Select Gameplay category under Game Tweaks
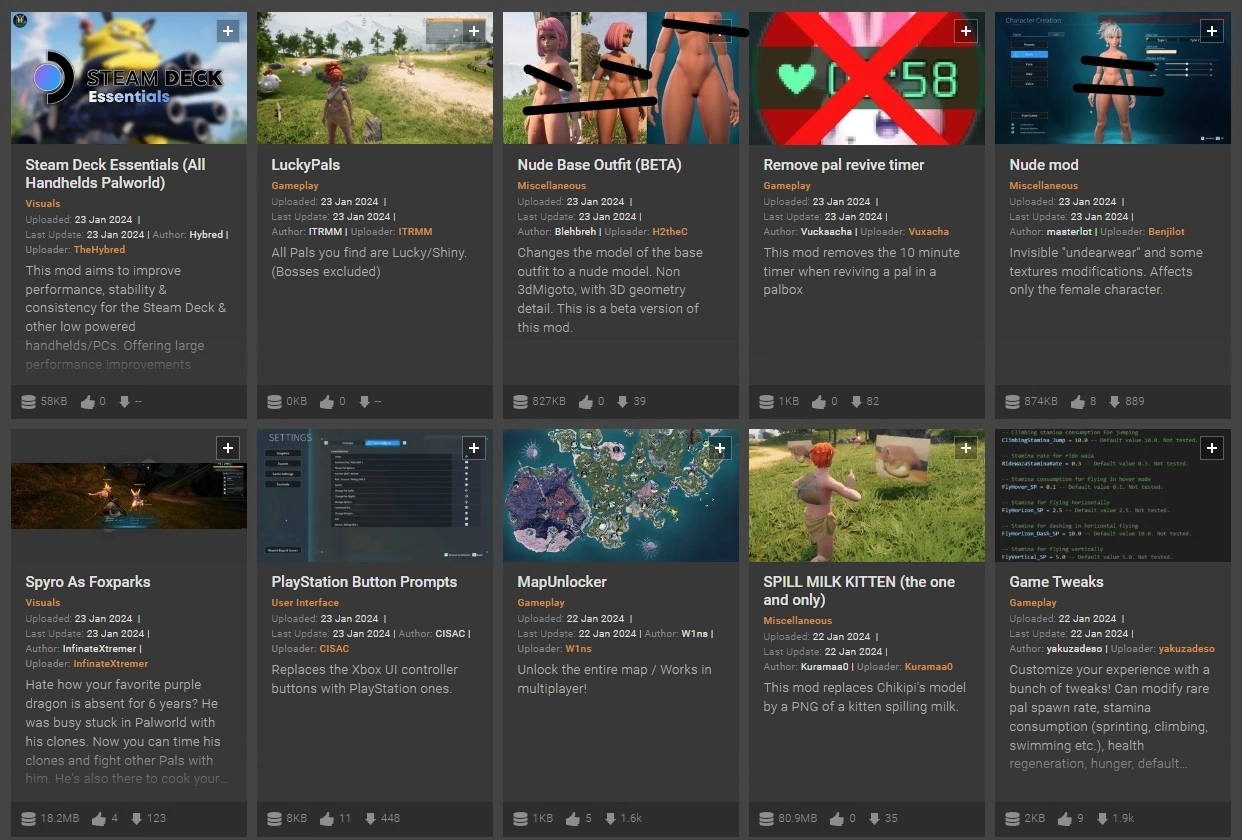 [x=1033, y=603]
